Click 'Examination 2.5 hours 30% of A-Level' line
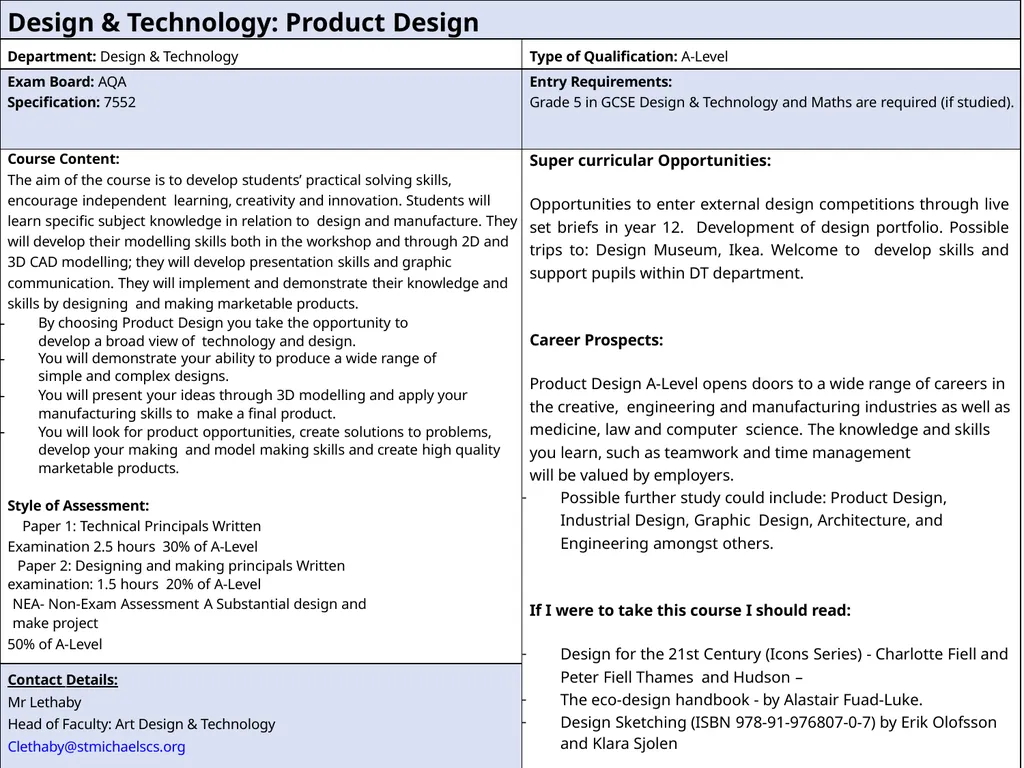The image size is (1024, 768). 133,547
